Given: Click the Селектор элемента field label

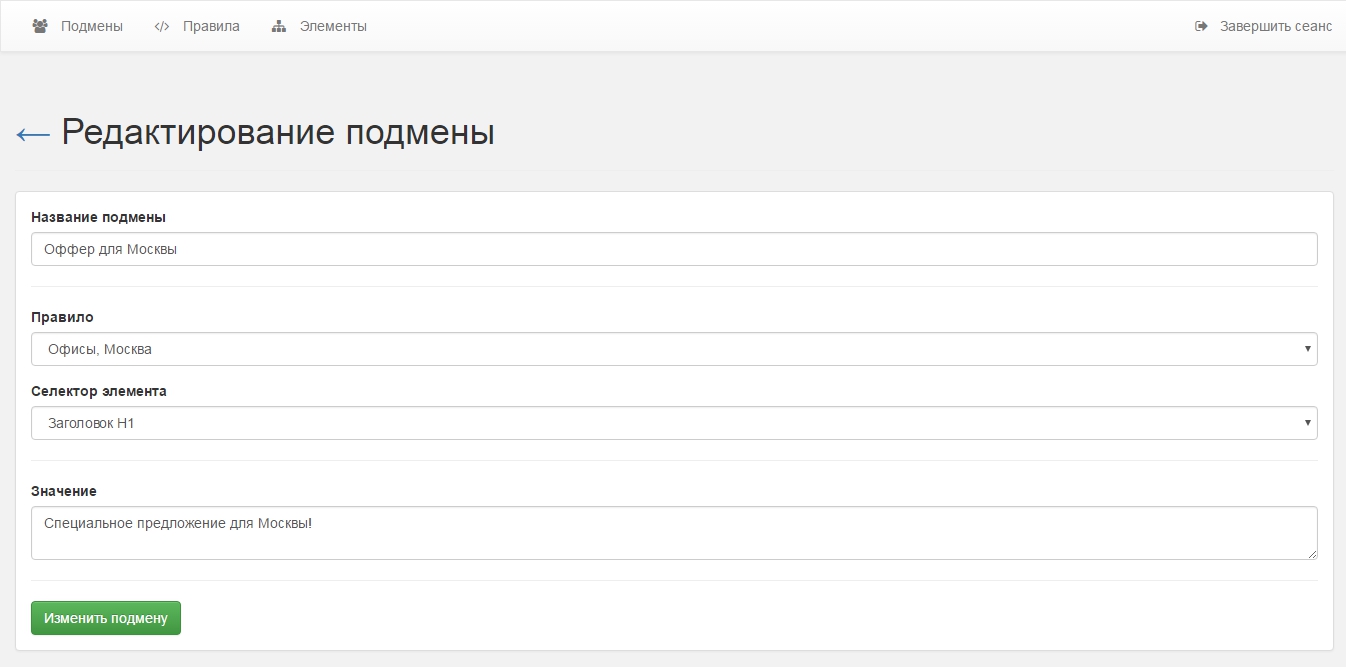Looking at the screenshot, I should [99, 391].
